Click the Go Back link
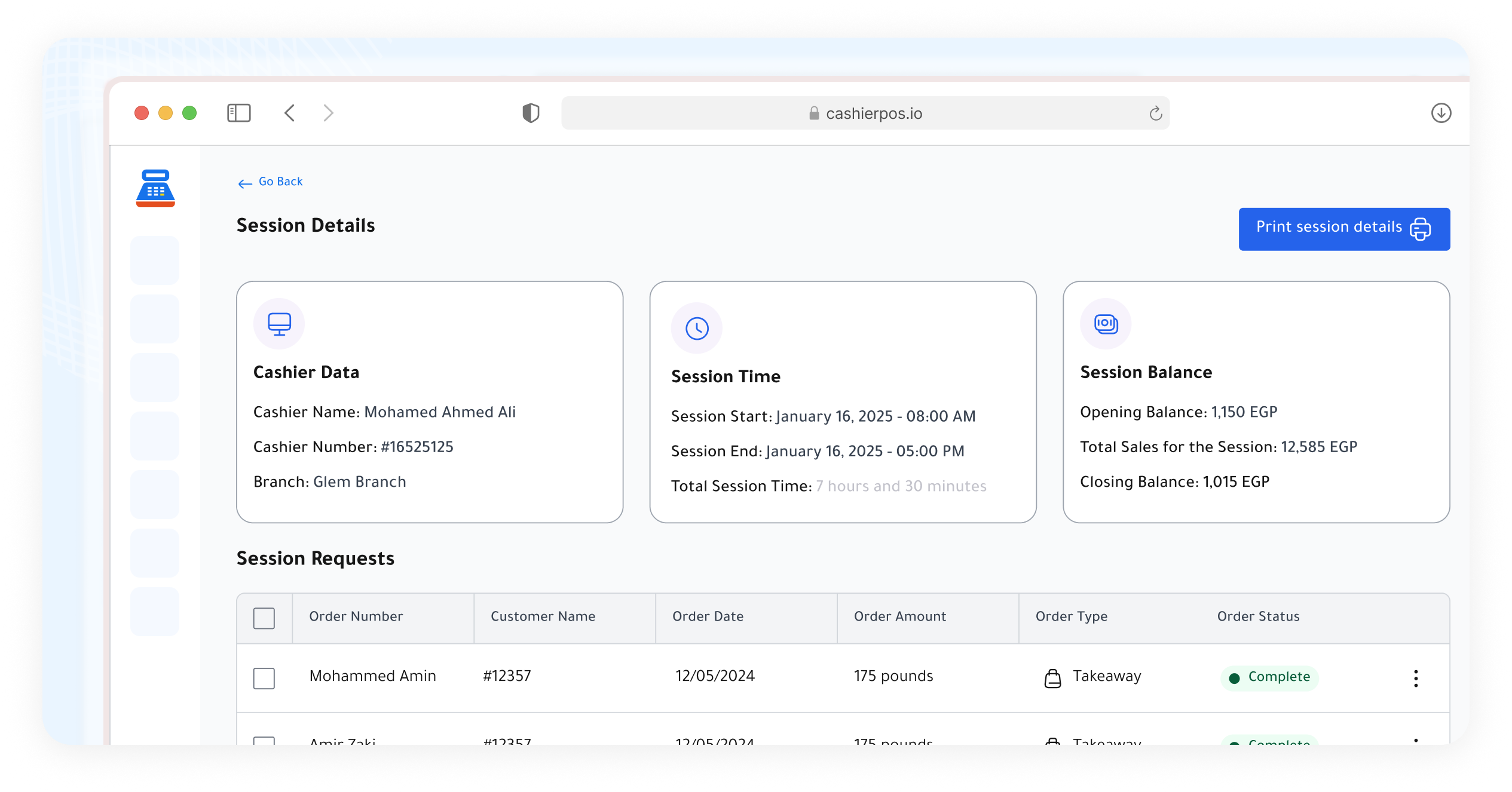This screenshot has height=792, width=1512. [x=270, y=182]
